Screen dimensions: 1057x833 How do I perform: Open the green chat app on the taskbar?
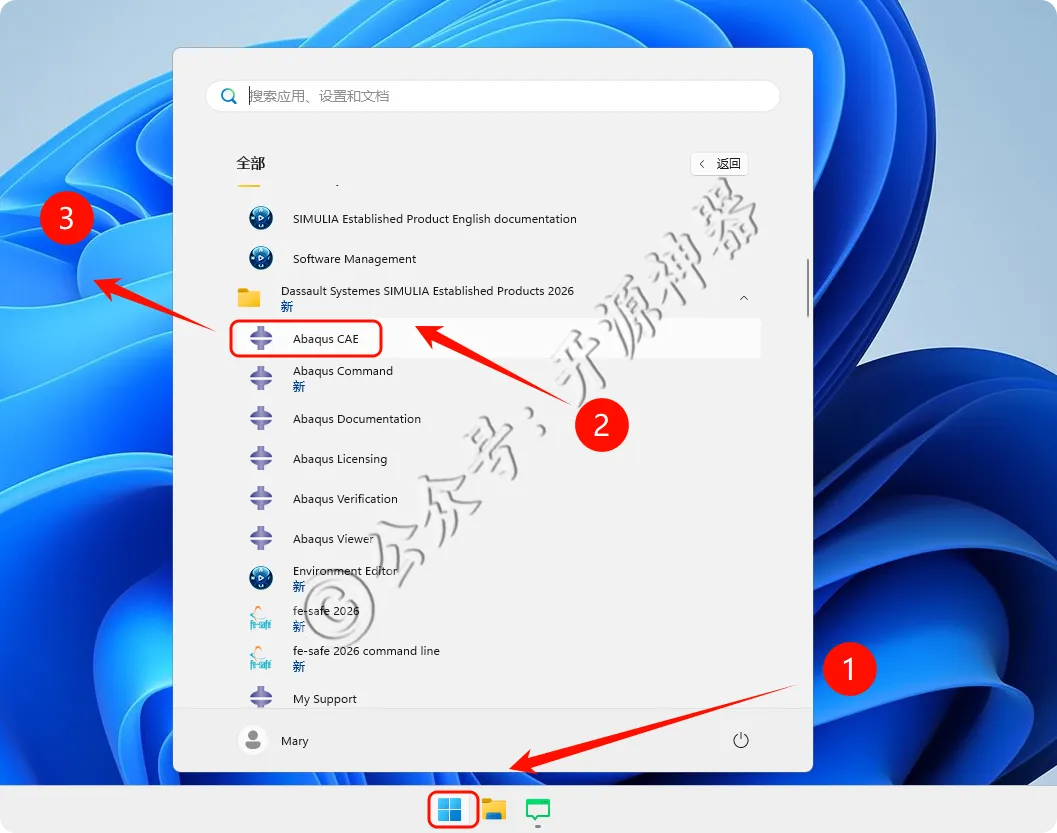[x=538, y=810]
